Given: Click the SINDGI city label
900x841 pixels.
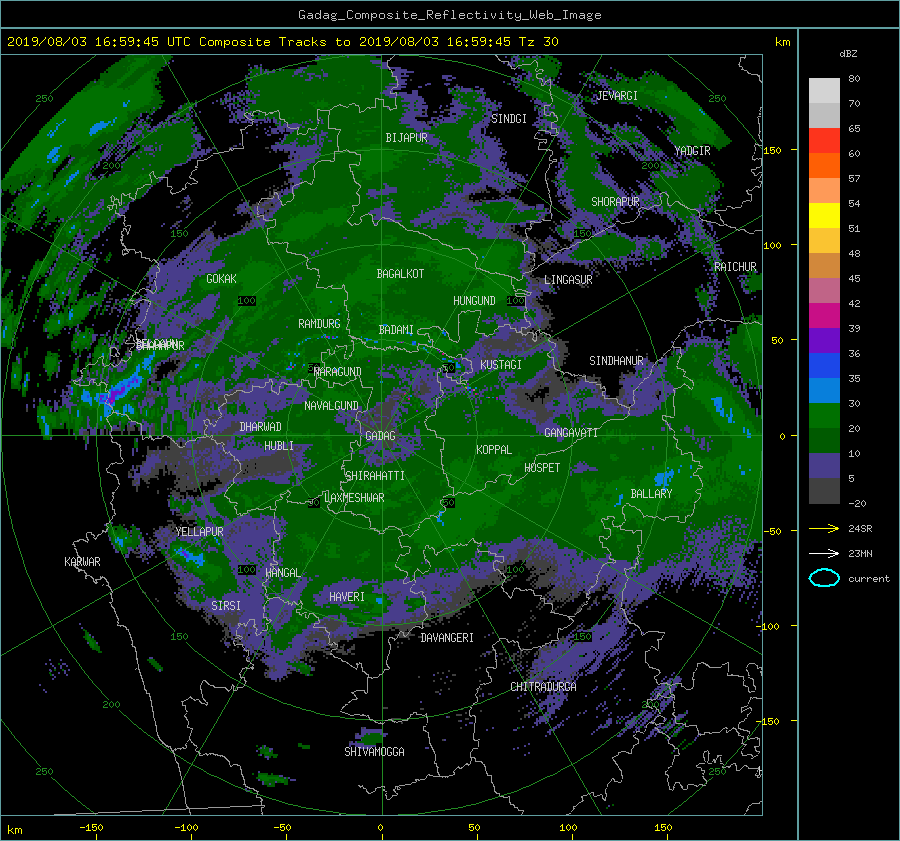Looking at the screenshot, I should click(509, 119).
